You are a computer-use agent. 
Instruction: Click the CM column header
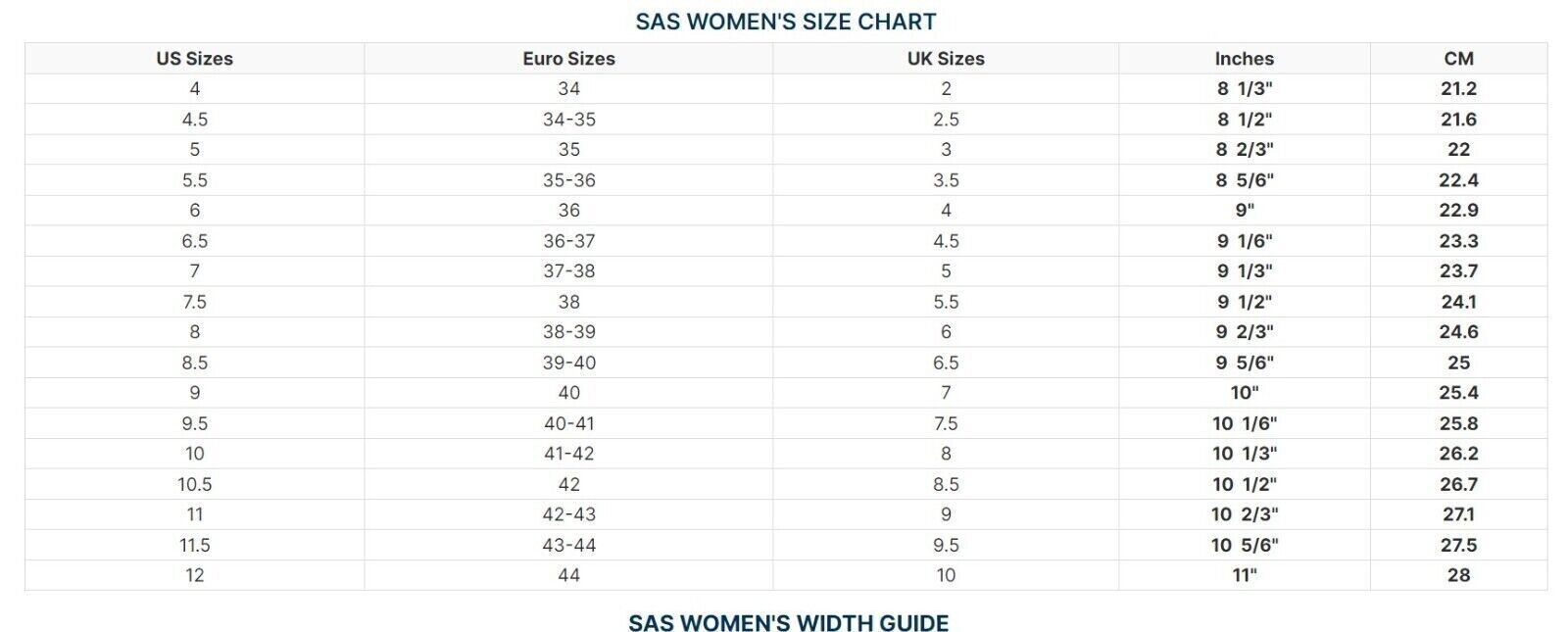[1458, 59]
